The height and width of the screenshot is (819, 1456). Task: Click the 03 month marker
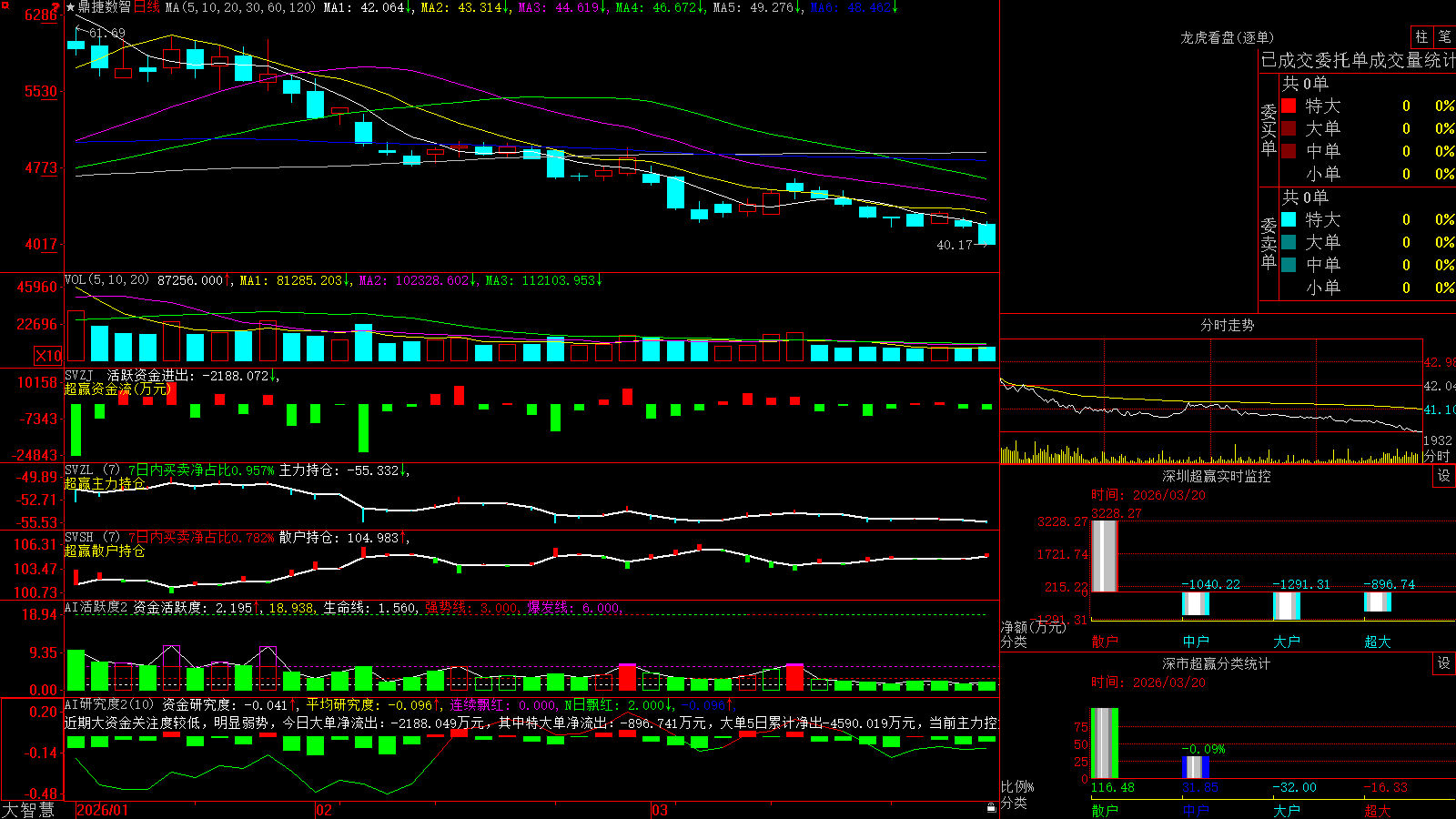(x=660, y=810)
